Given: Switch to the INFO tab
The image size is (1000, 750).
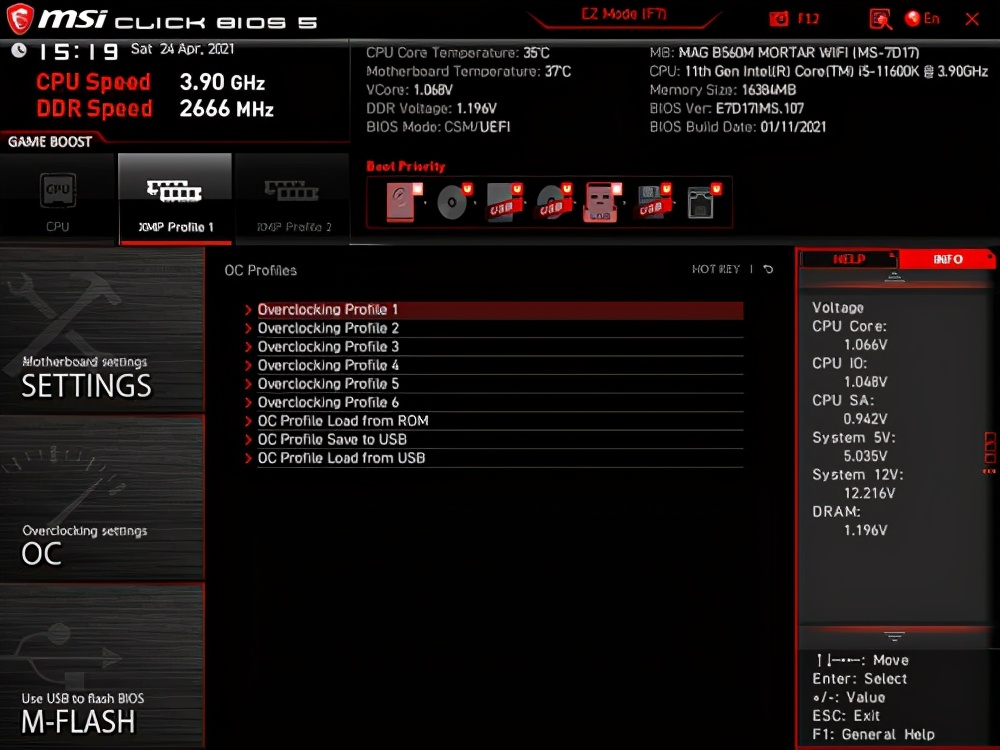Looking at the screenshot, I should pyautogui.click(x=947, y=259).
